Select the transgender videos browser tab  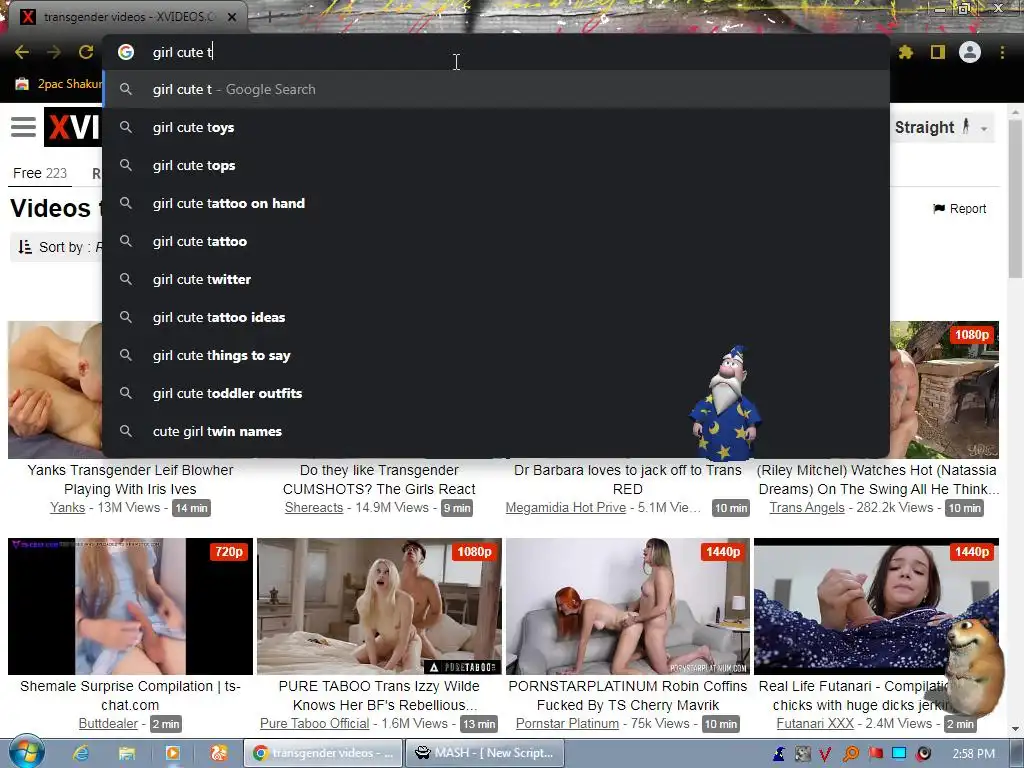tap(129, 17)
